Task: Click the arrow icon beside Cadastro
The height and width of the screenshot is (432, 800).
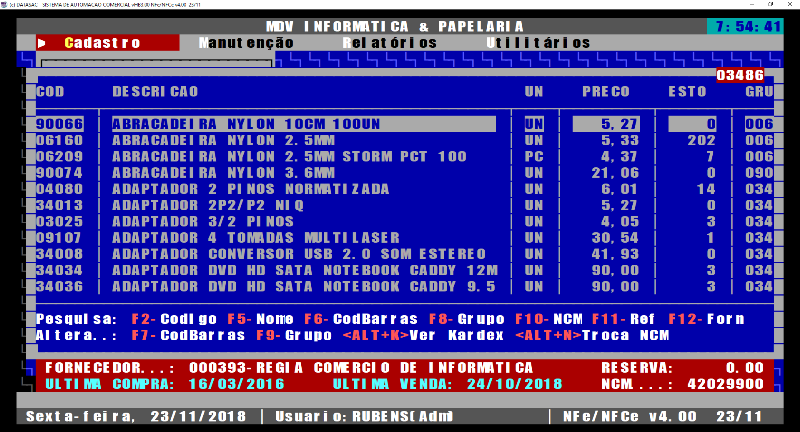Action: pos(42,43)
